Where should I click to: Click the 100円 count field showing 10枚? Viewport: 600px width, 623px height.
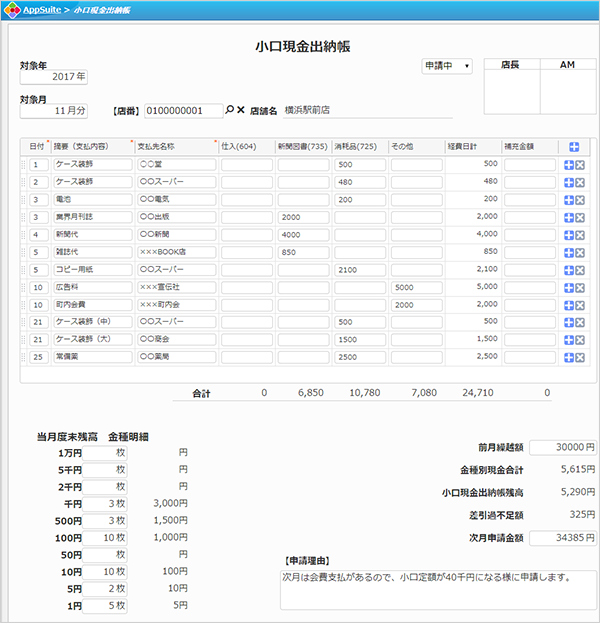click(105, 538)
